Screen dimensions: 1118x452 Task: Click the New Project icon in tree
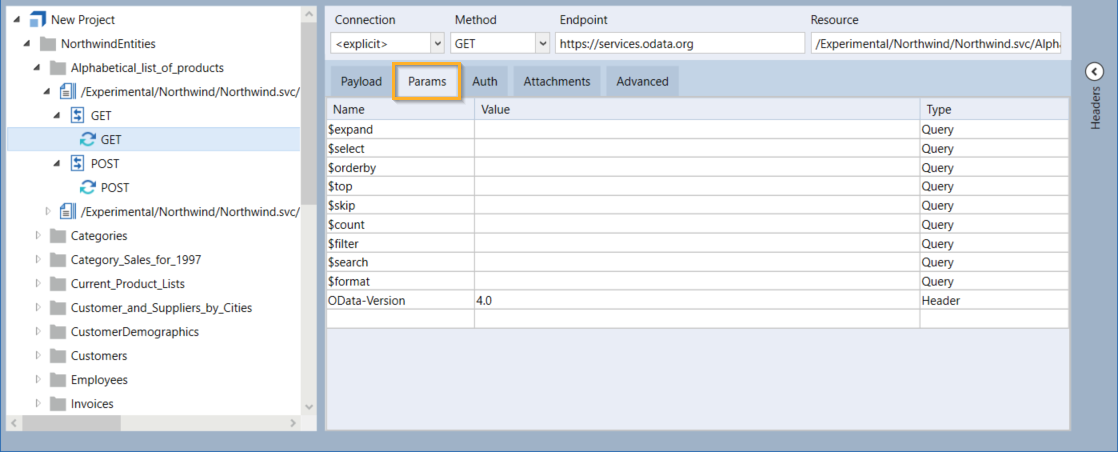pyautogui.click(x=37, y=20)
